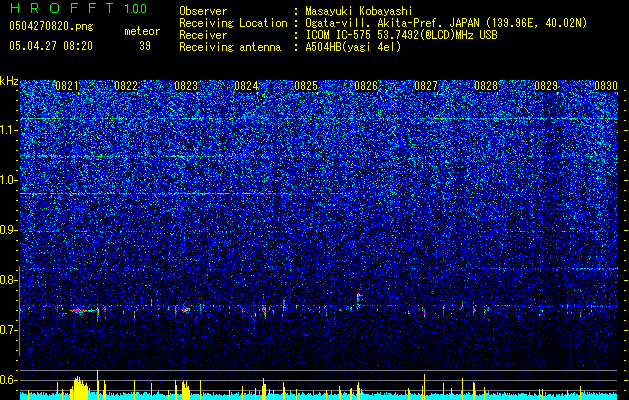This screenshot has height=400, width=629.
Task: Click the long red meteor echo after 0821
Action: 83,311
